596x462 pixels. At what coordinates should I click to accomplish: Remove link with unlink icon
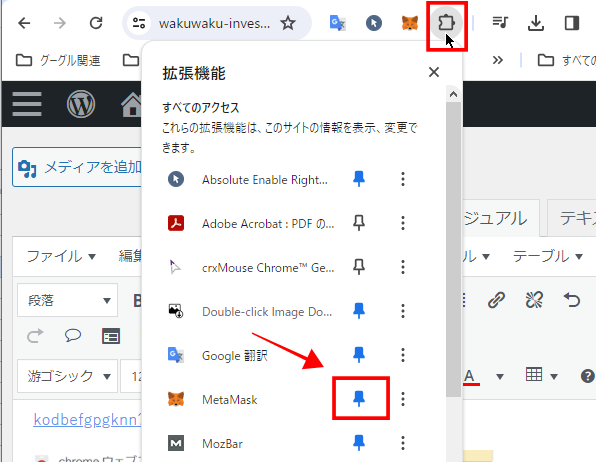point(534,300)
